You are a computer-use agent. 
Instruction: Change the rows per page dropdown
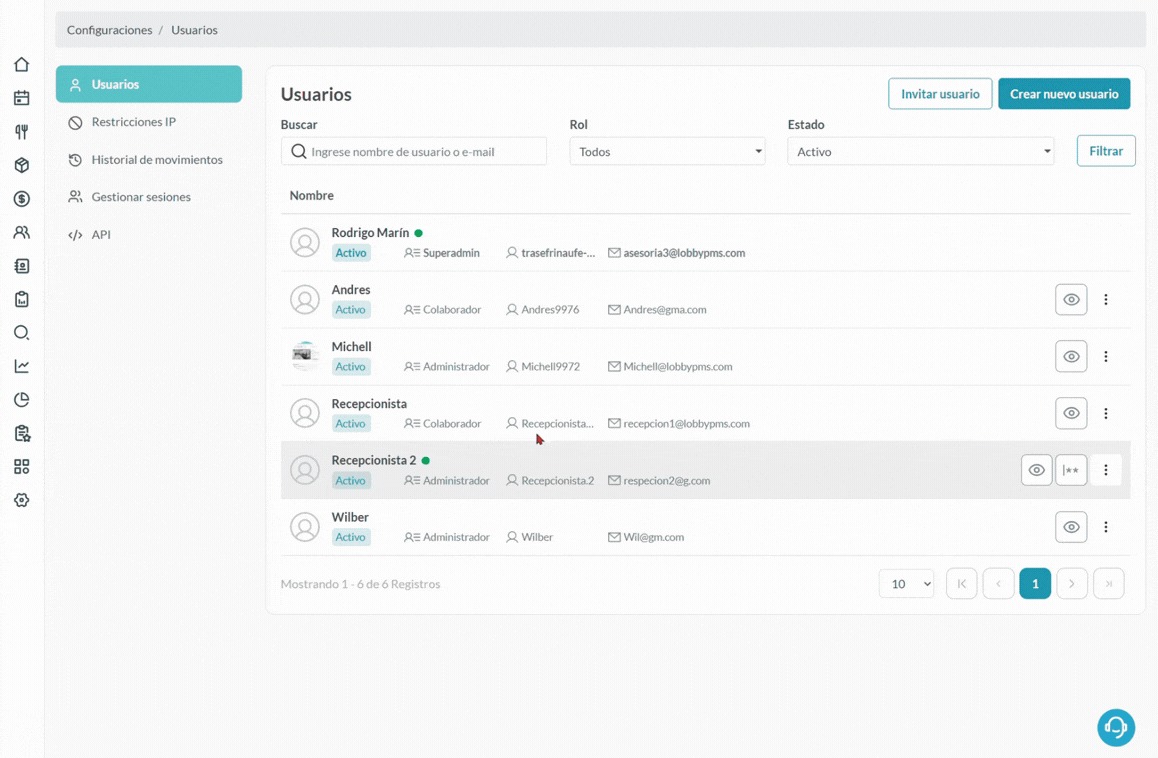tap(906, 584)
